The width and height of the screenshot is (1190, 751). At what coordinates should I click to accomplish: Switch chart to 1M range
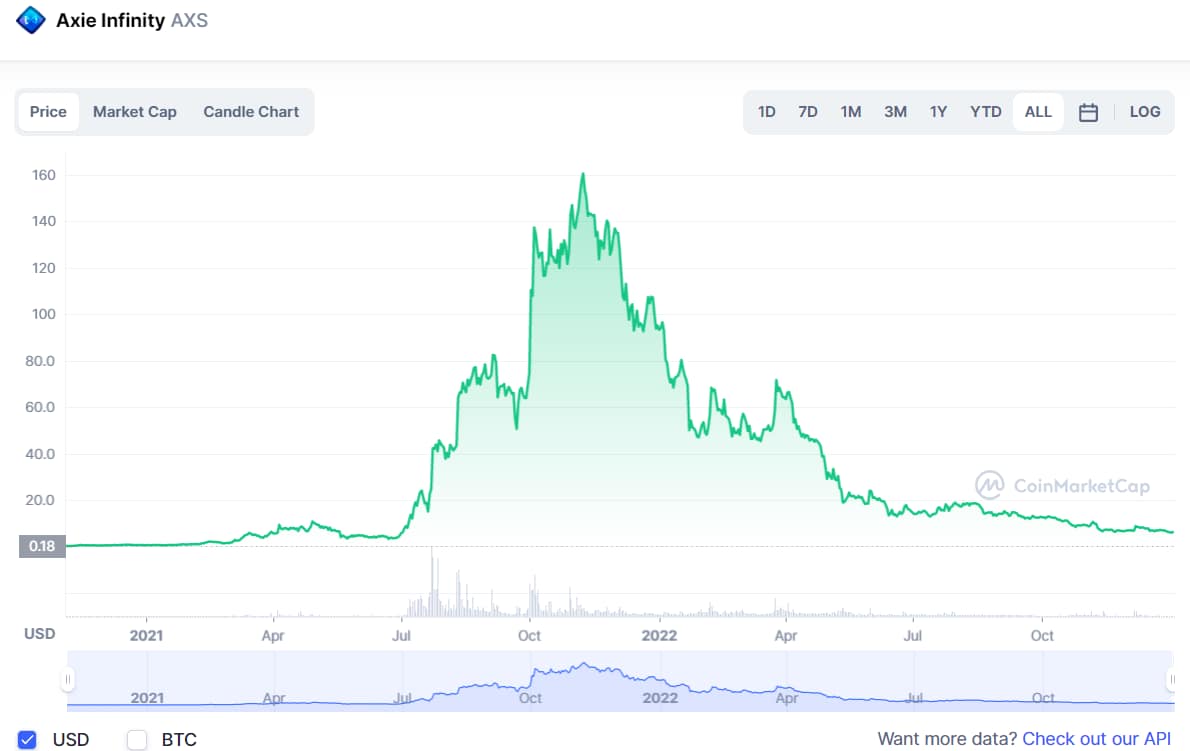click(851, 112)
